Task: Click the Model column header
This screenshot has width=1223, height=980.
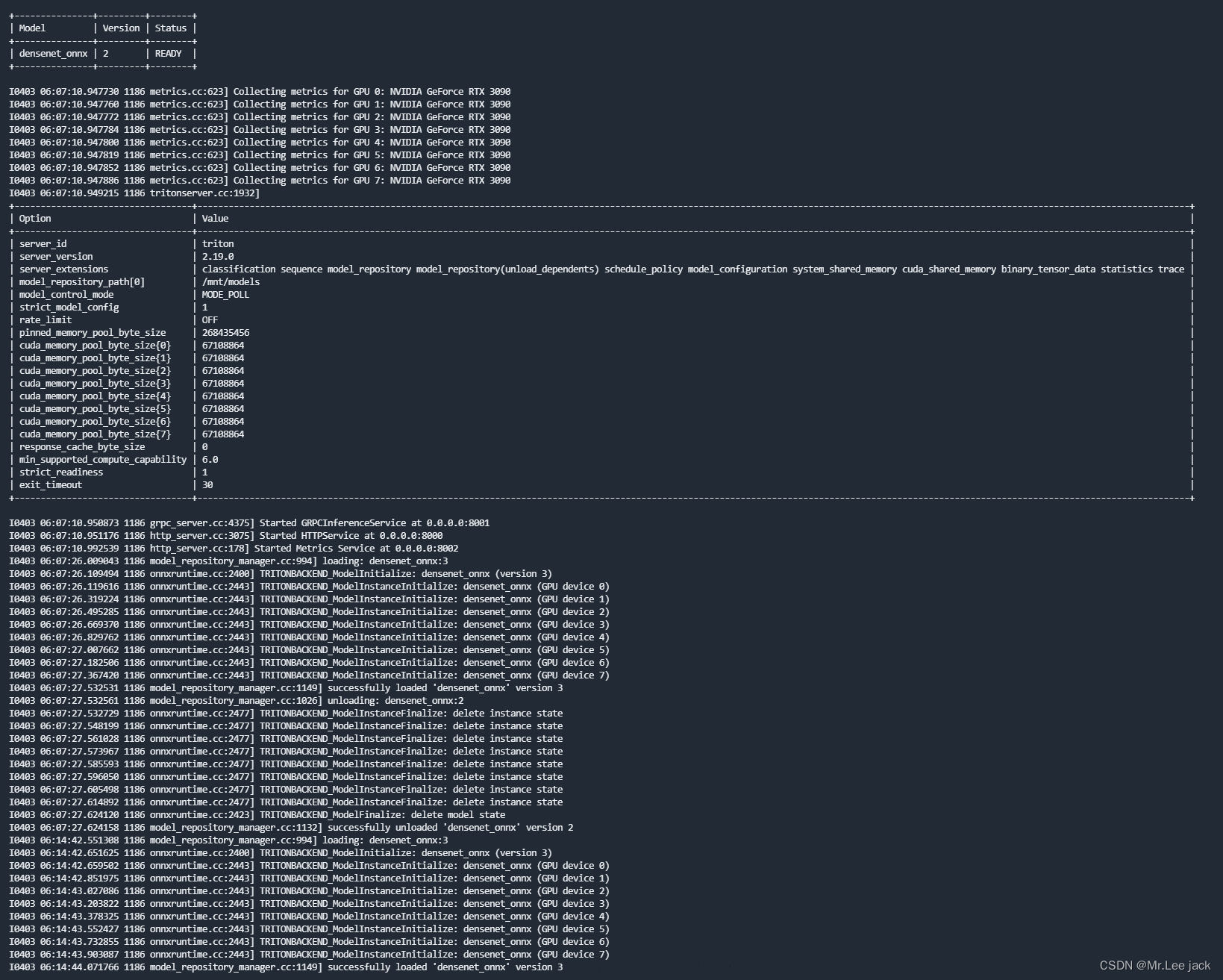Action: coord(32,28)
